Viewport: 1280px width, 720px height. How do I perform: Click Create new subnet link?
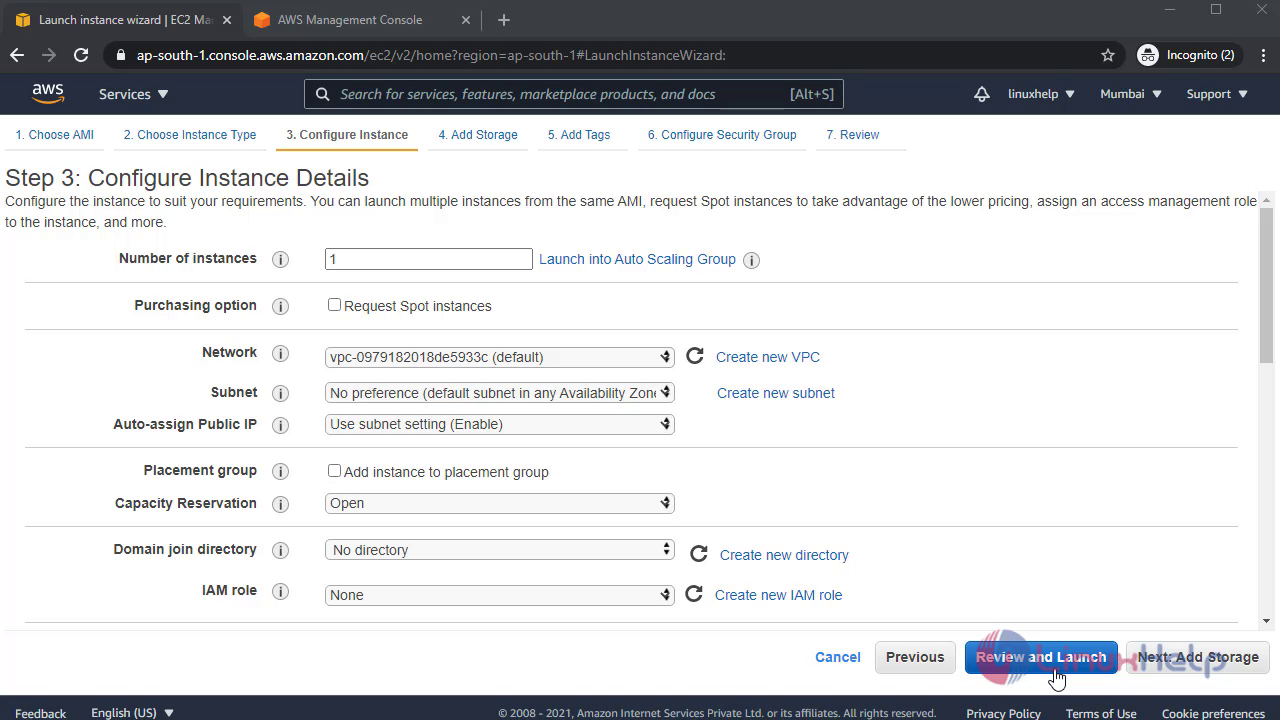(x=776, y=393)
